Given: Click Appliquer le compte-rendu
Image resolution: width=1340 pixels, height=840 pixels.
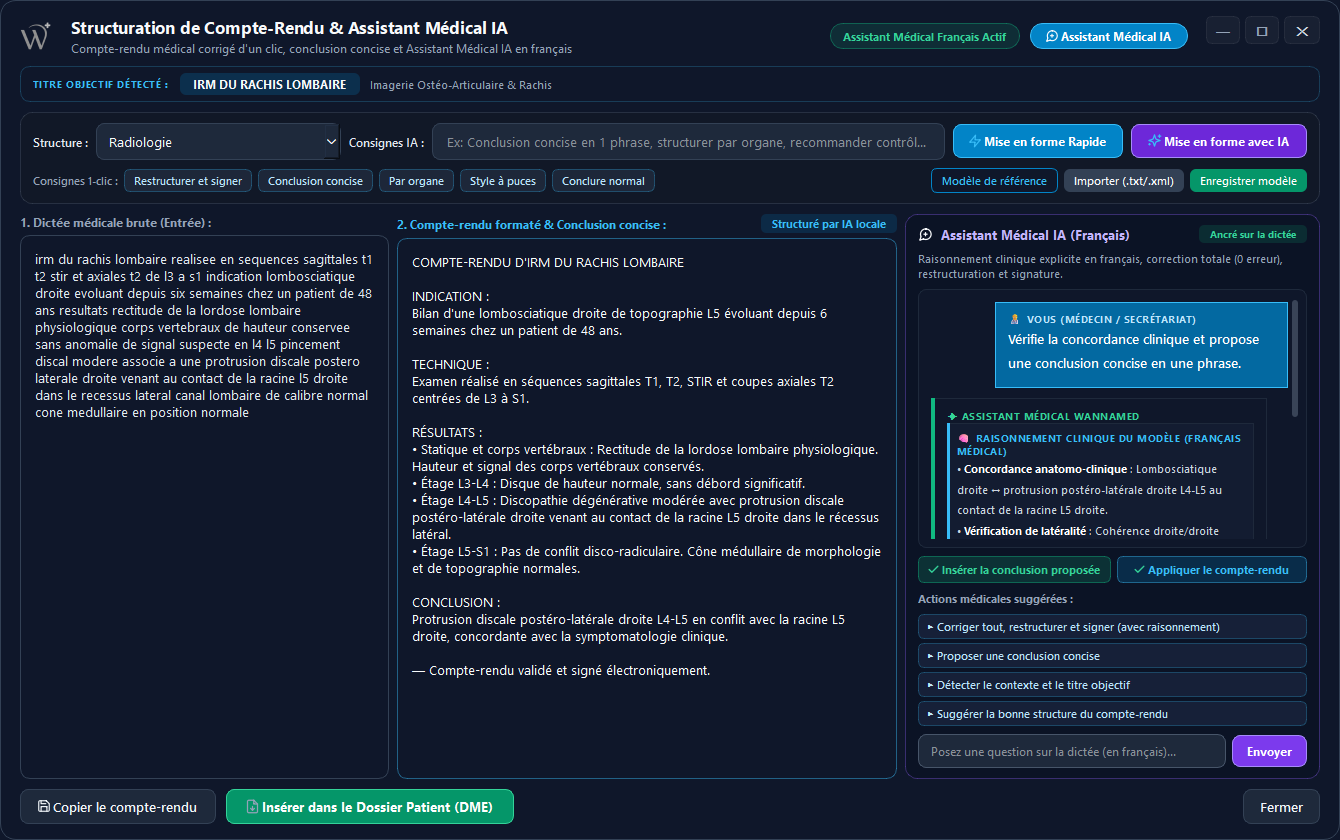Looking at the screenshot, I should (x=1211, y=570).
